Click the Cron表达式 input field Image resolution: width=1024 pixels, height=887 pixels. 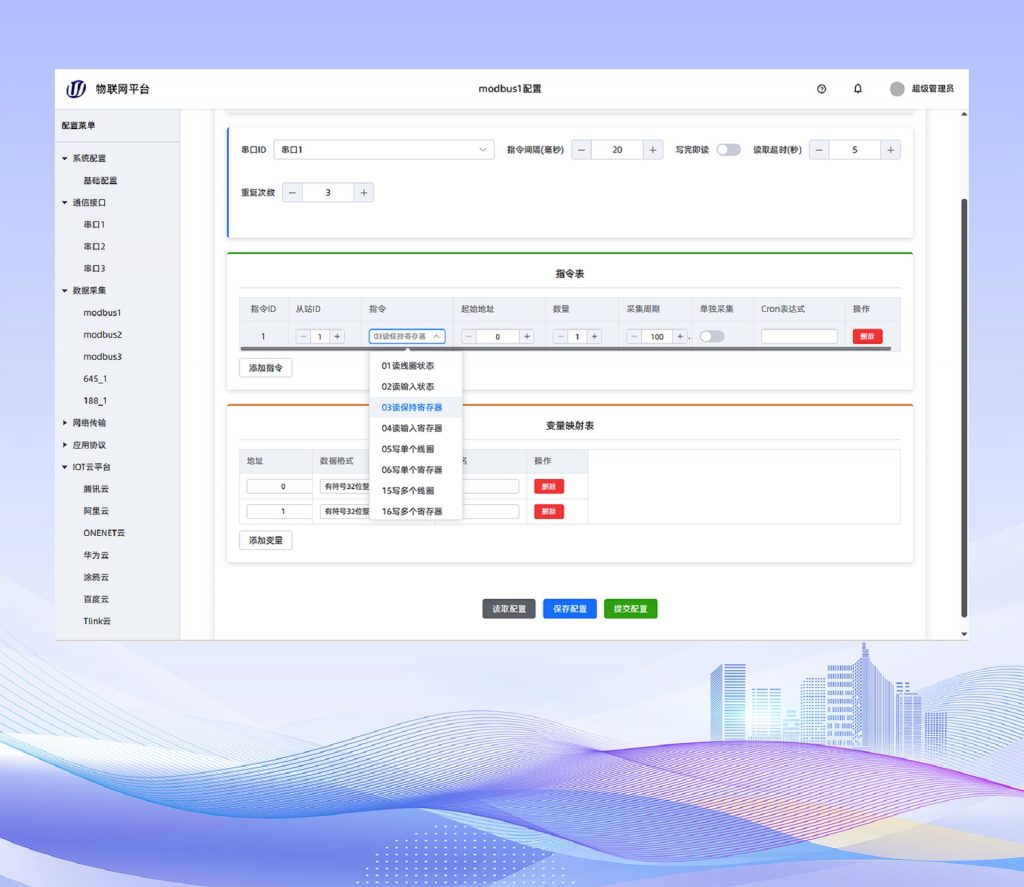coord(798,337)
